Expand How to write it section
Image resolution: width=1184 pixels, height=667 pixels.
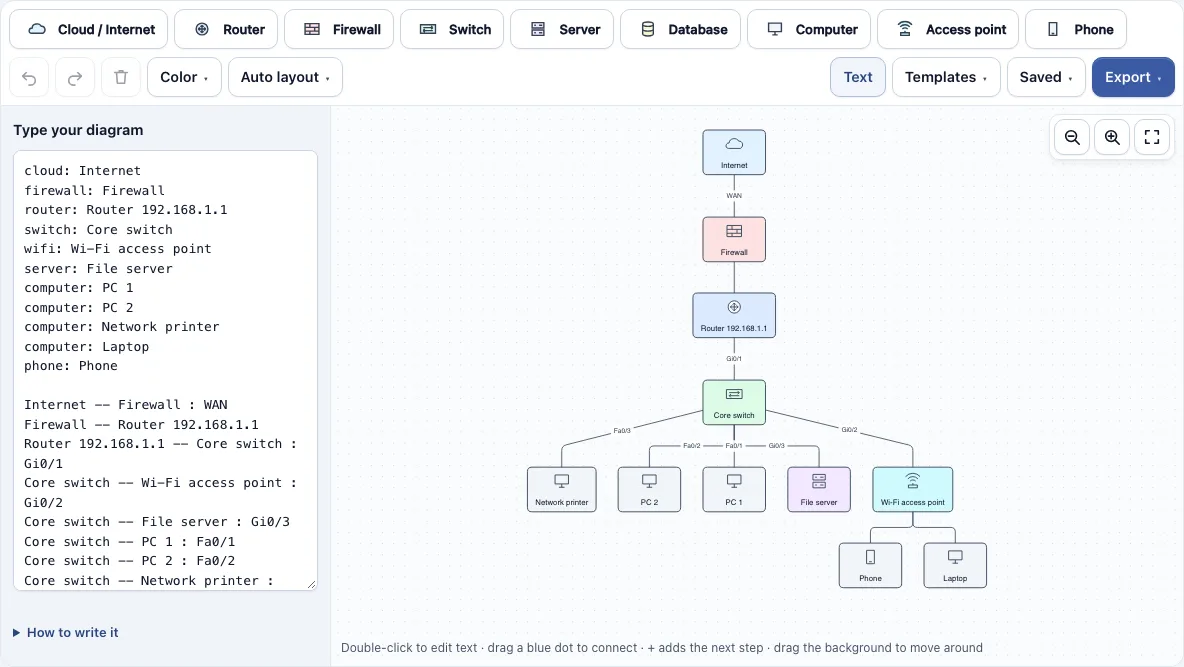coord(66,633)
